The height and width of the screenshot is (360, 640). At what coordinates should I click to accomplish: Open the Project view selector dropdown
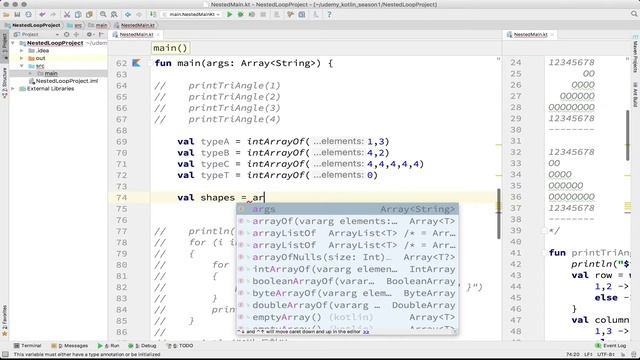(x=37, y=35)
